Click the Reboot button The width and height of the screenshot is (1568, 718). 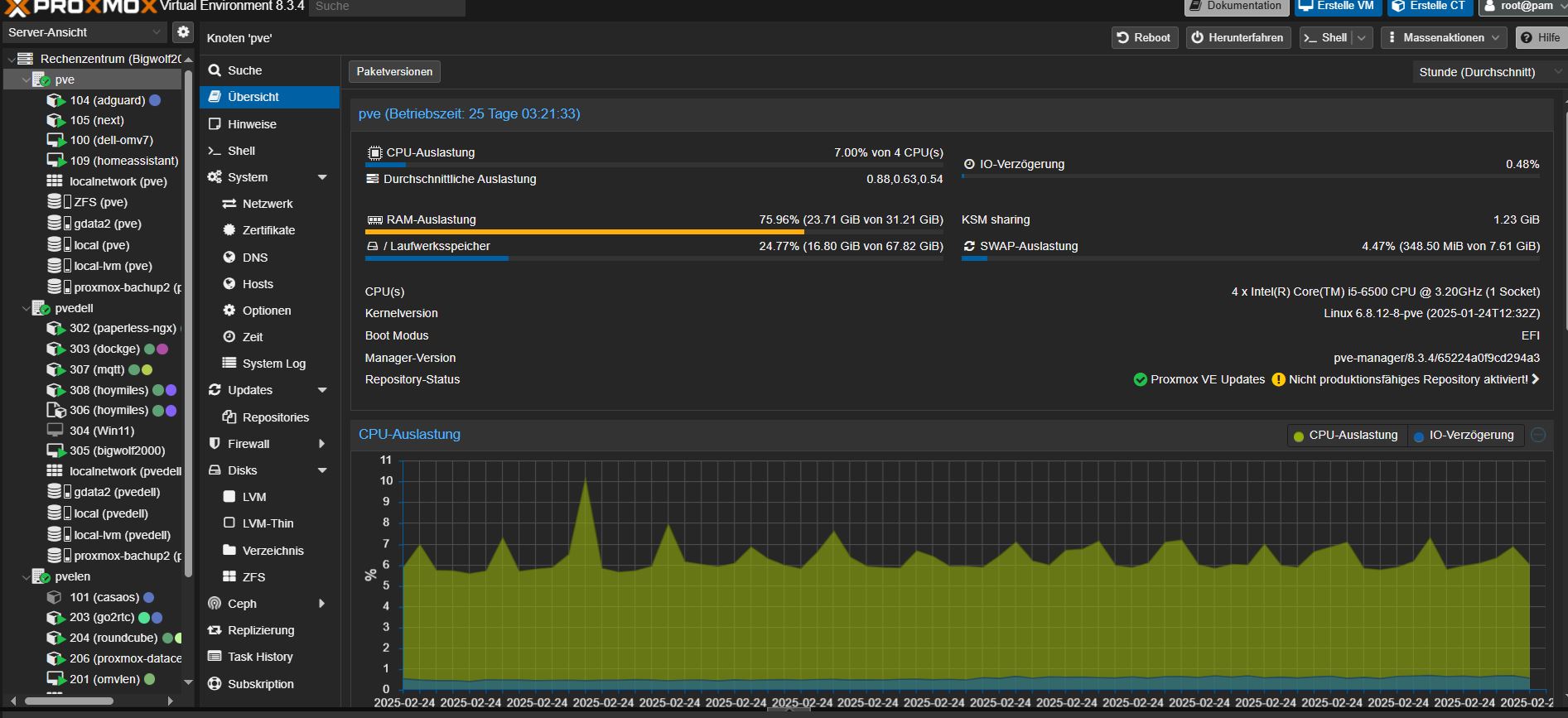tap(1144, 37)
